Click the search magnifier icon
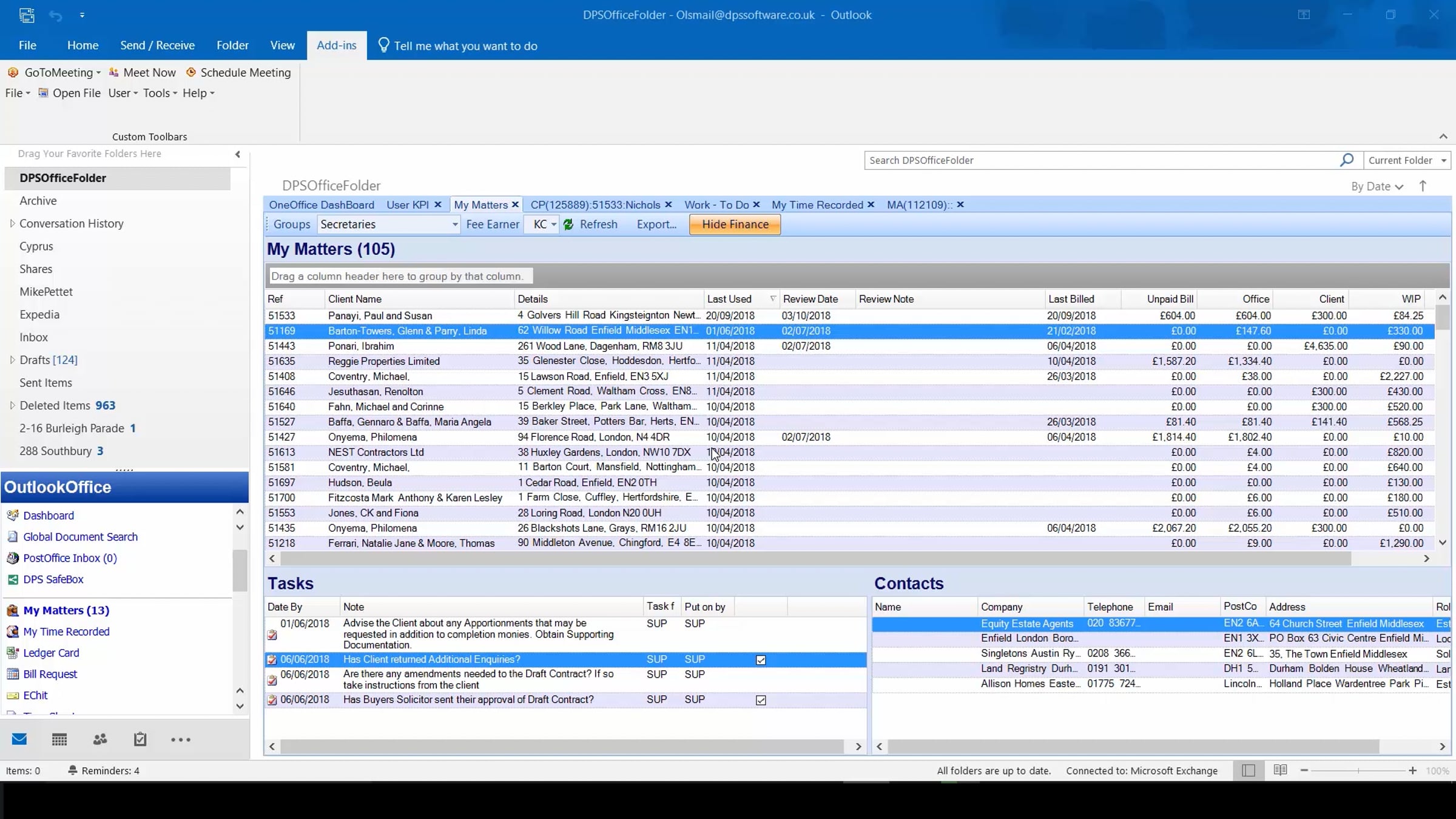This screenshot has width=1456, height=819. pyautogui.click(x=1347, y=160)
